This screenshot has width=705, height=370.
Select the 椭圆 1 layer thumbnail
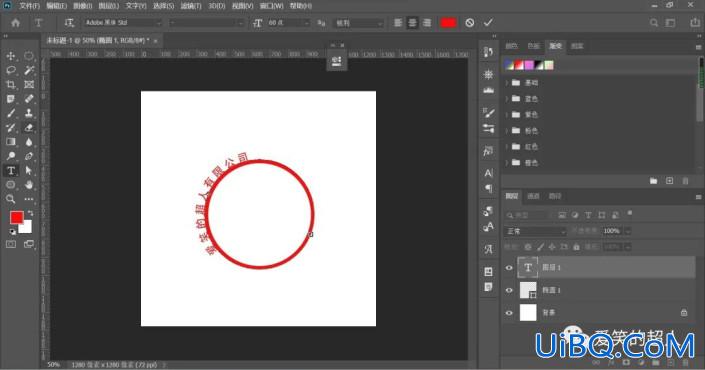[x=528, y=290]
